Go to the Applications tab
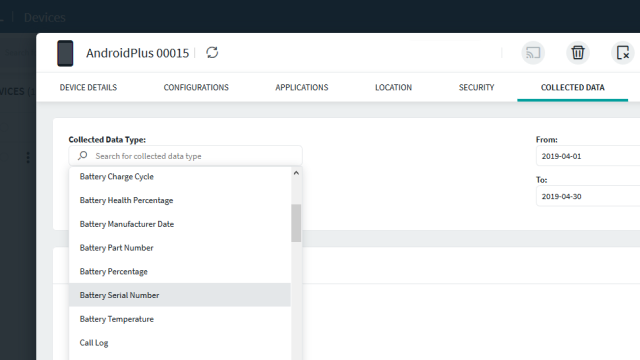Viewport: 640px width, 360px height. coord(302,87)
